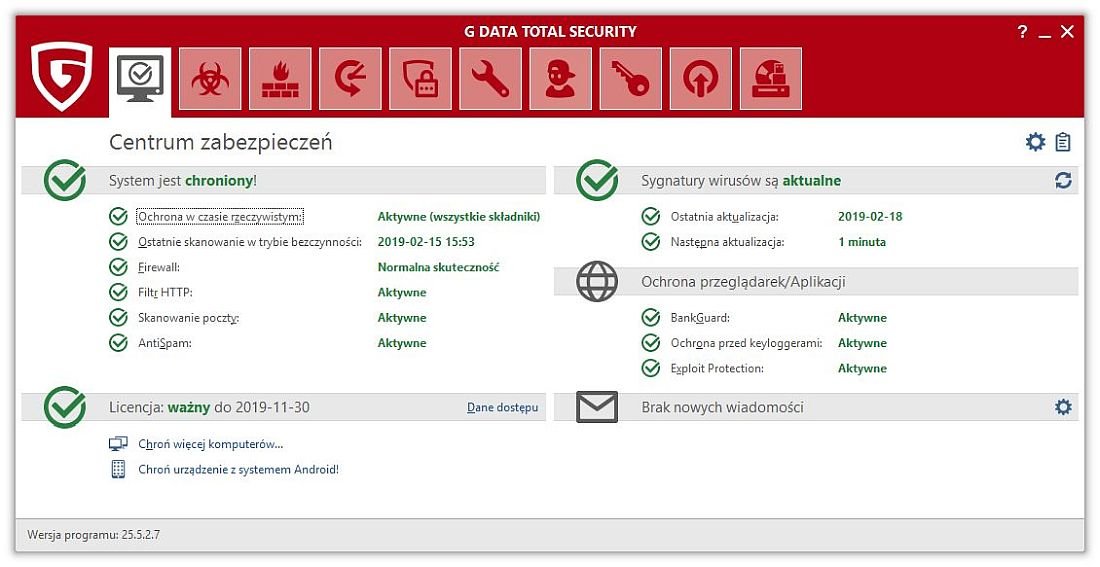
Task: Click the Android device icon
Action: pyautogui.click(x=119, y=469)
